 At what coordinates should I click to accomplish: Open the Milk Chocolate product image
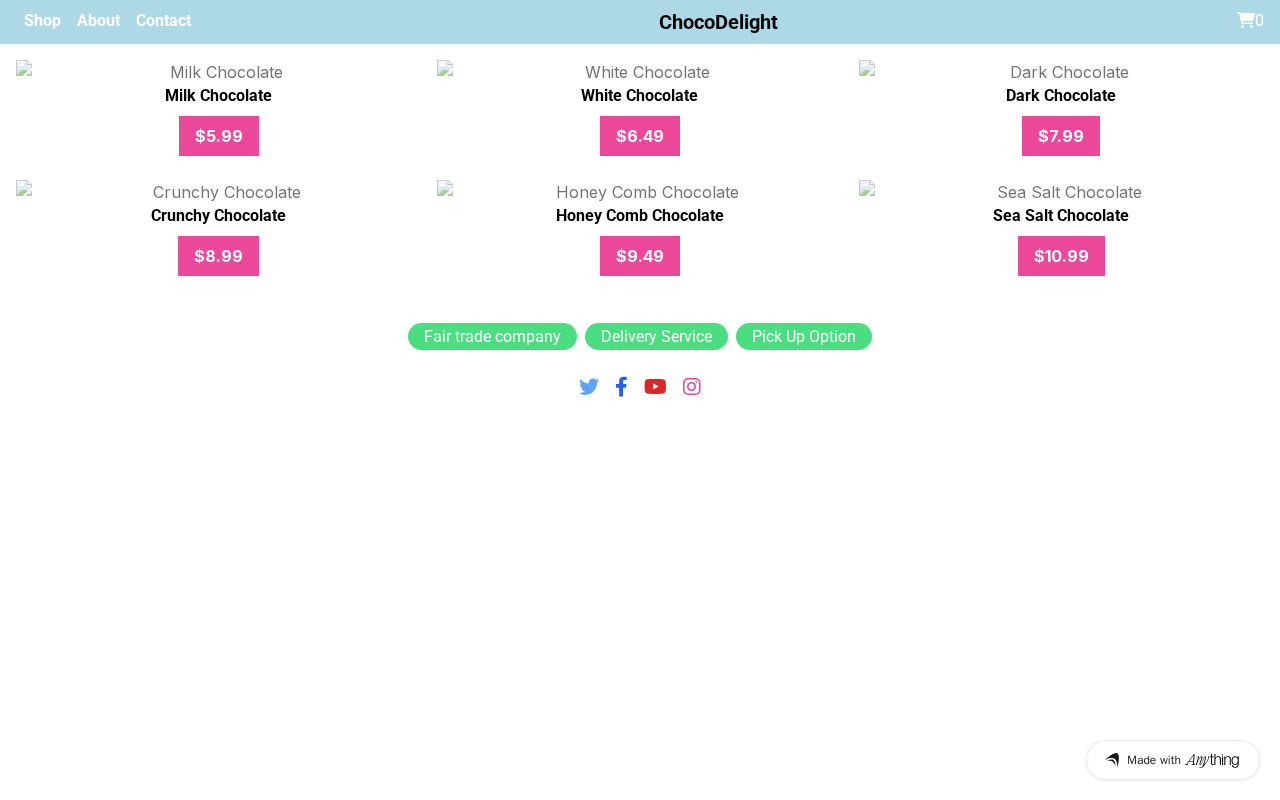[x=218, y=72]
